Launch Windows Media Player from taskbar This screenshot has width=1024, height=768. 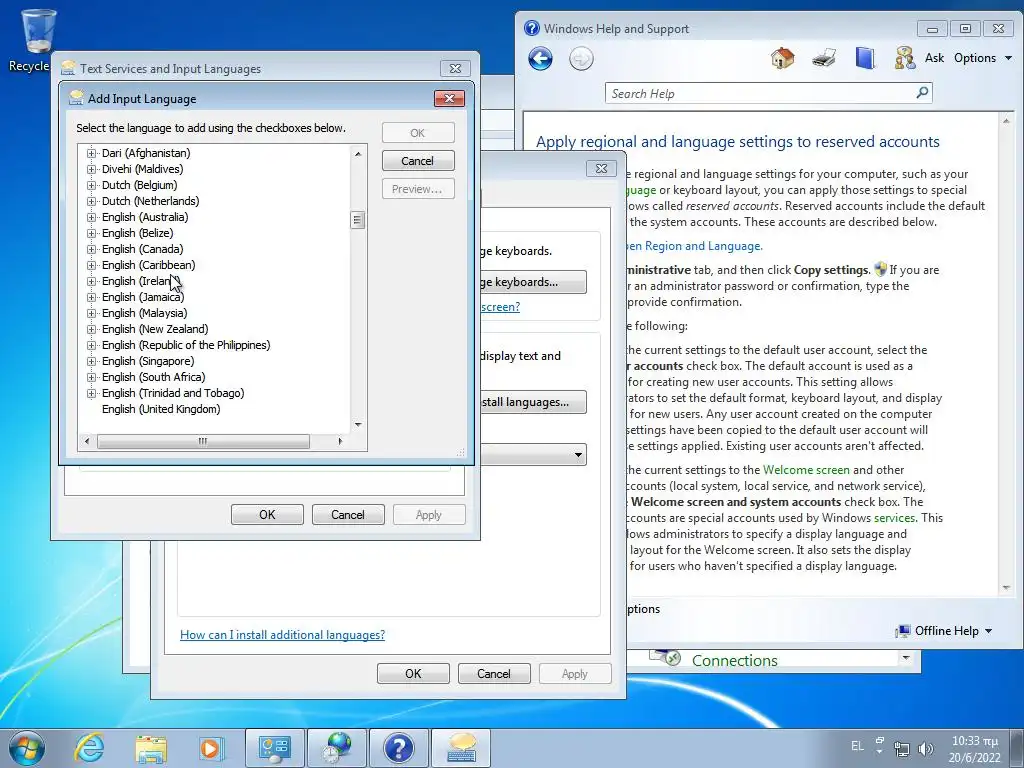coord(211,748)
